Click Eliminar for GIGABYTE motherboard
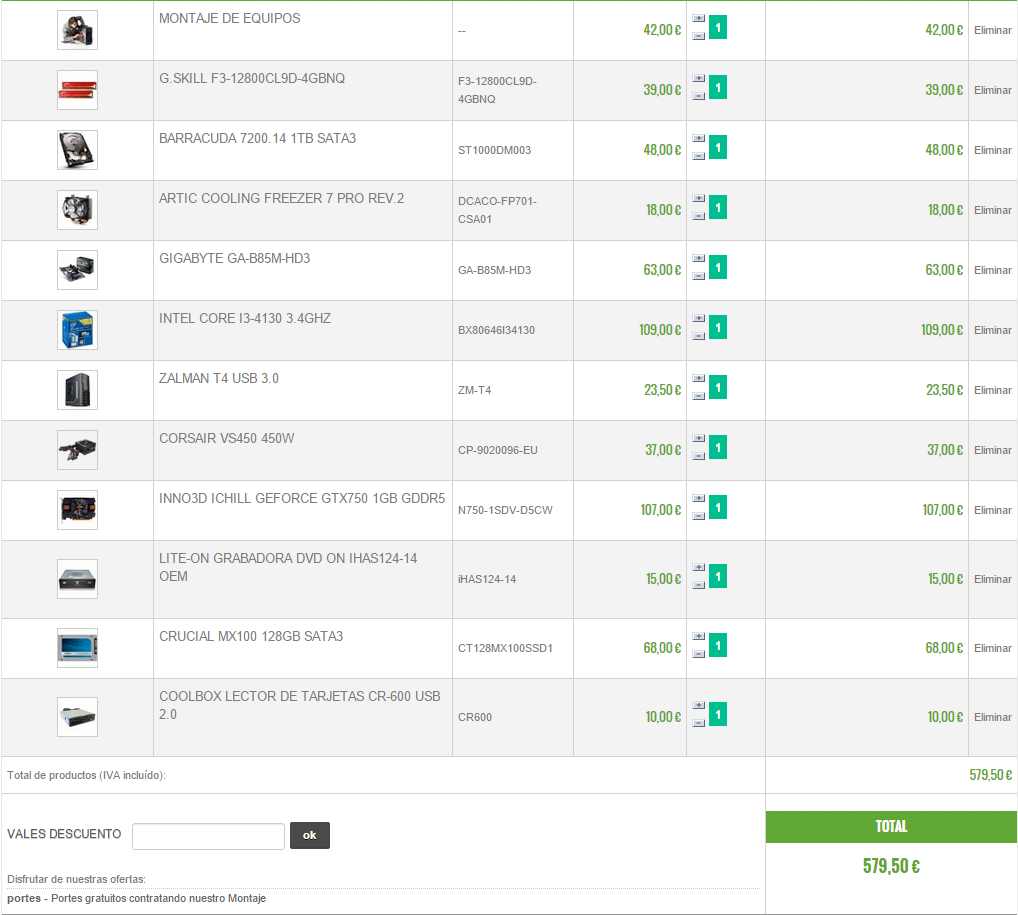This screenshot has height=915, width=1018. click(993, 270)
